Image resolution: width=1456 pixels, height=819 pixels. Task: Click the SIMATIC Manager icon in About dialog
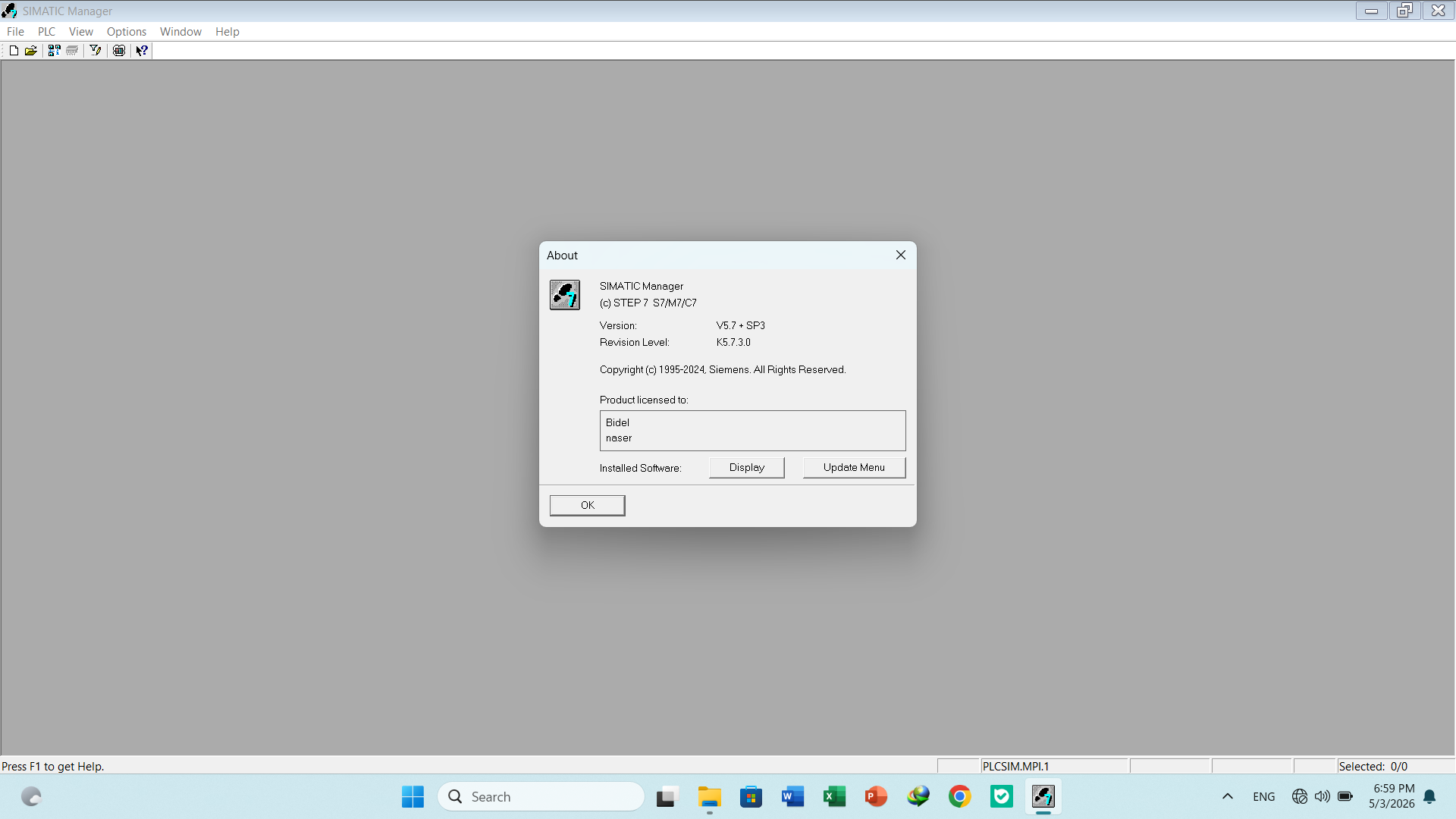coord(565,295)
